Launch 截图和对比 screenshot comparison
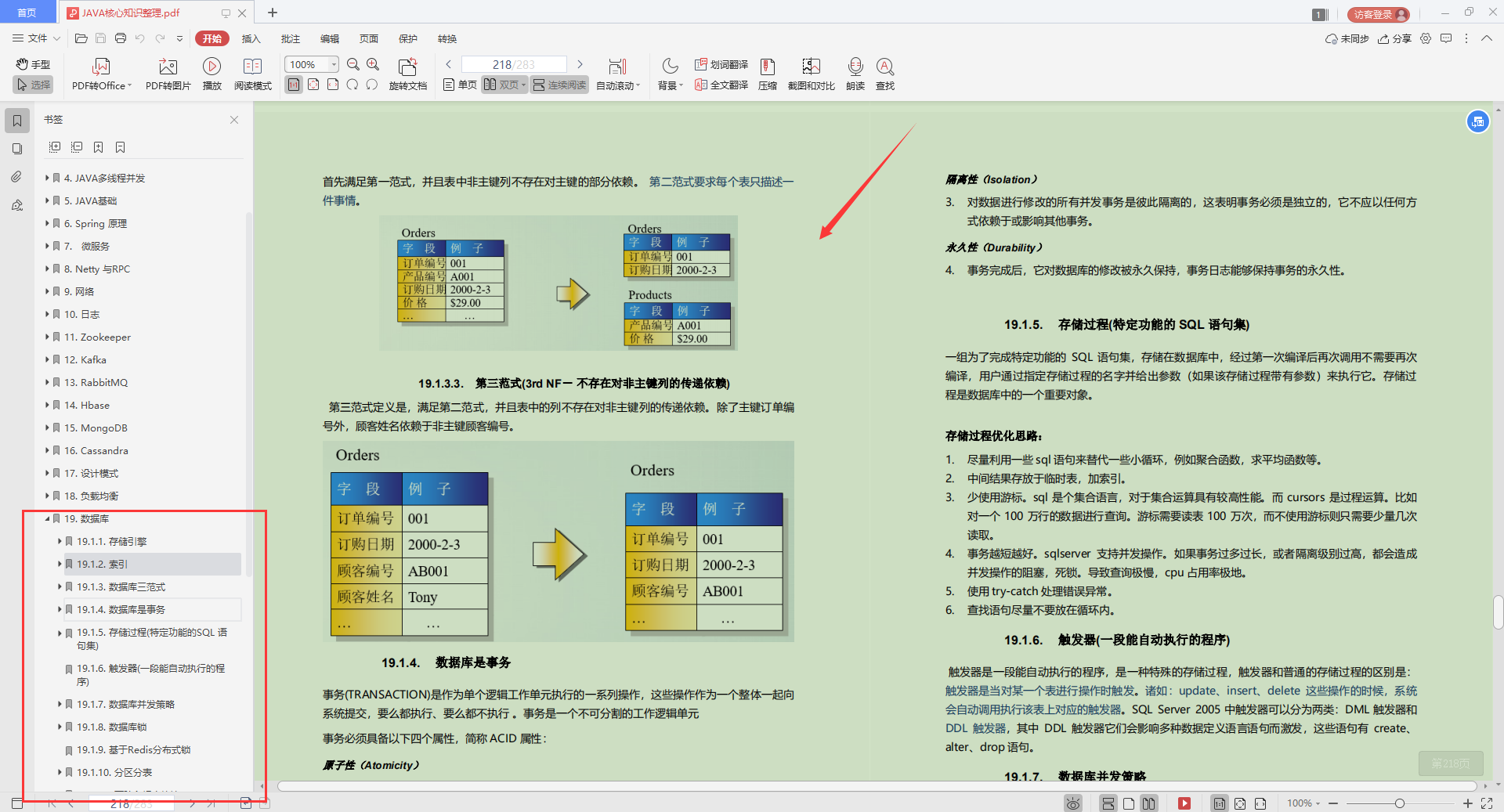The width and height of the screenshot is (1504, 812). [811, 73]
